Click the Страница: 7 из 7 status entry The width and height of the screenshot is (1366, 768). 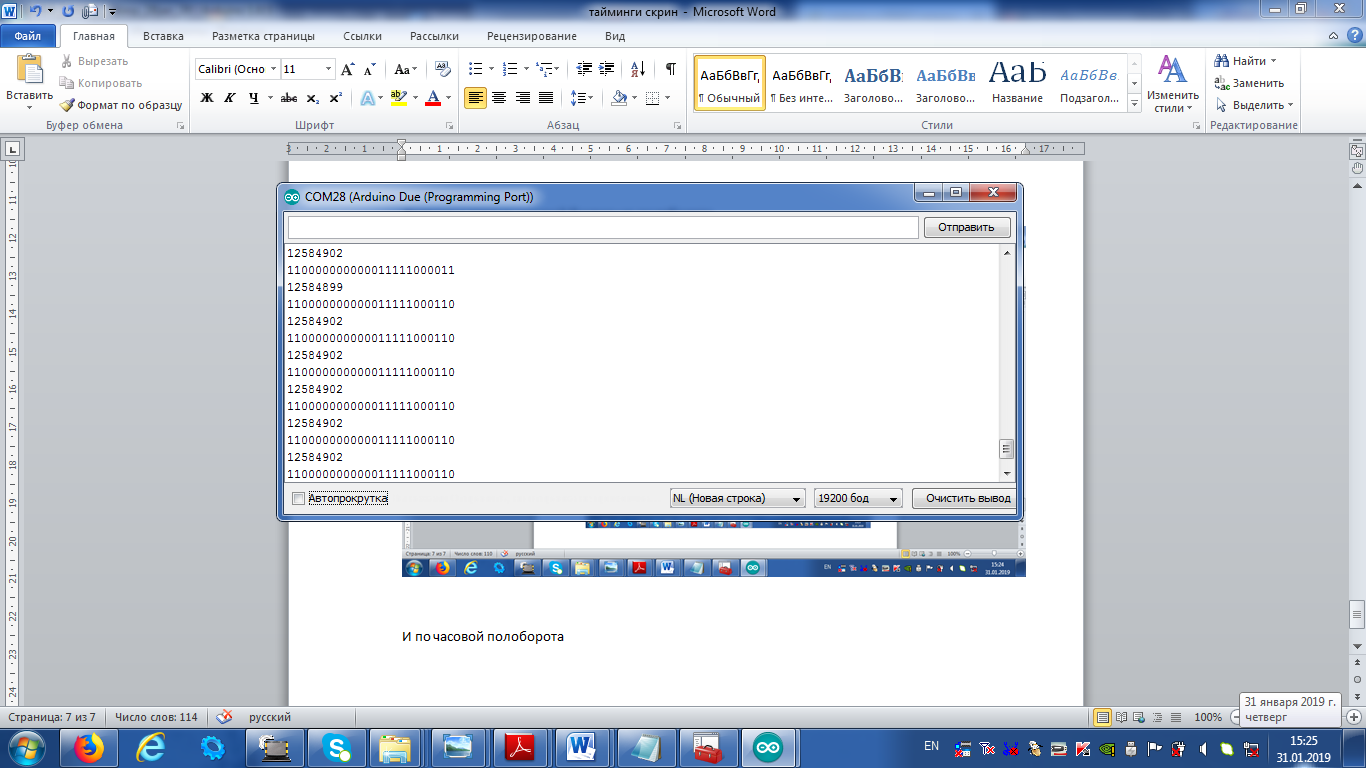51,717
